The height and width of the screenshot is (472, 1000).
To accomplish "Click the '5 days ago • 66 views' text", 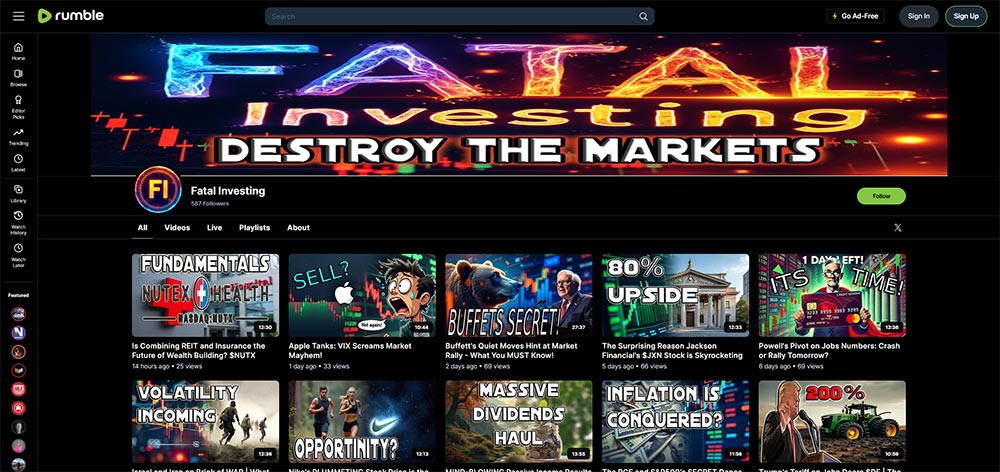I will pyautogui.click(x=634, y=366).
